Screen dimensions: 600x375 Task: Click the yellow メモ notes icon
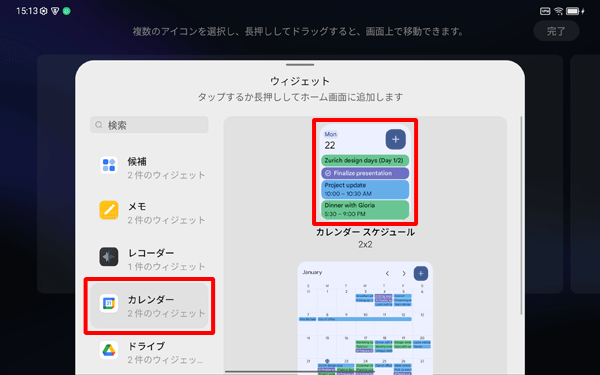pos(109,210)
